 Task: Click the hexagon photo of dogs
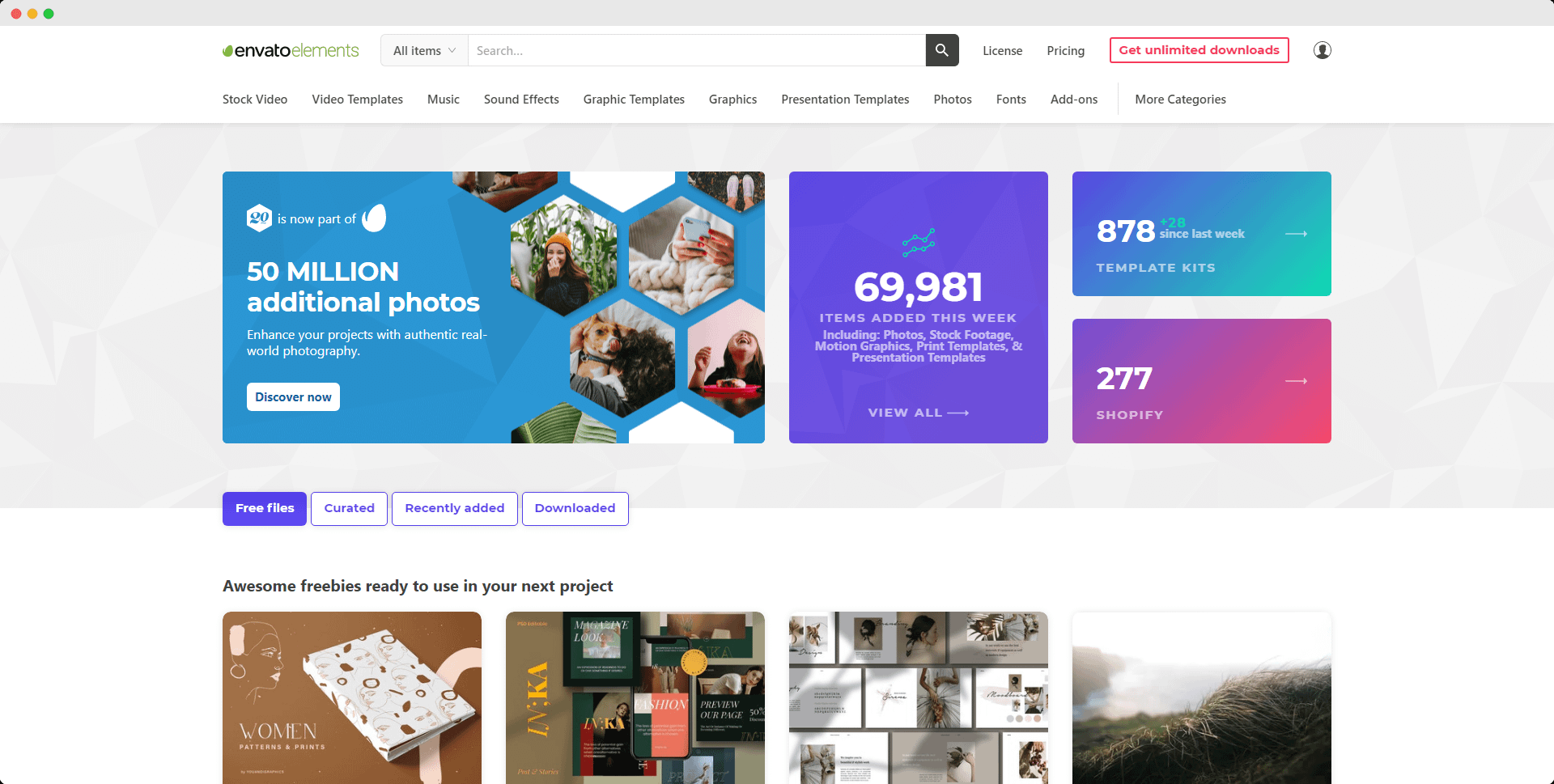click(622, 357)
